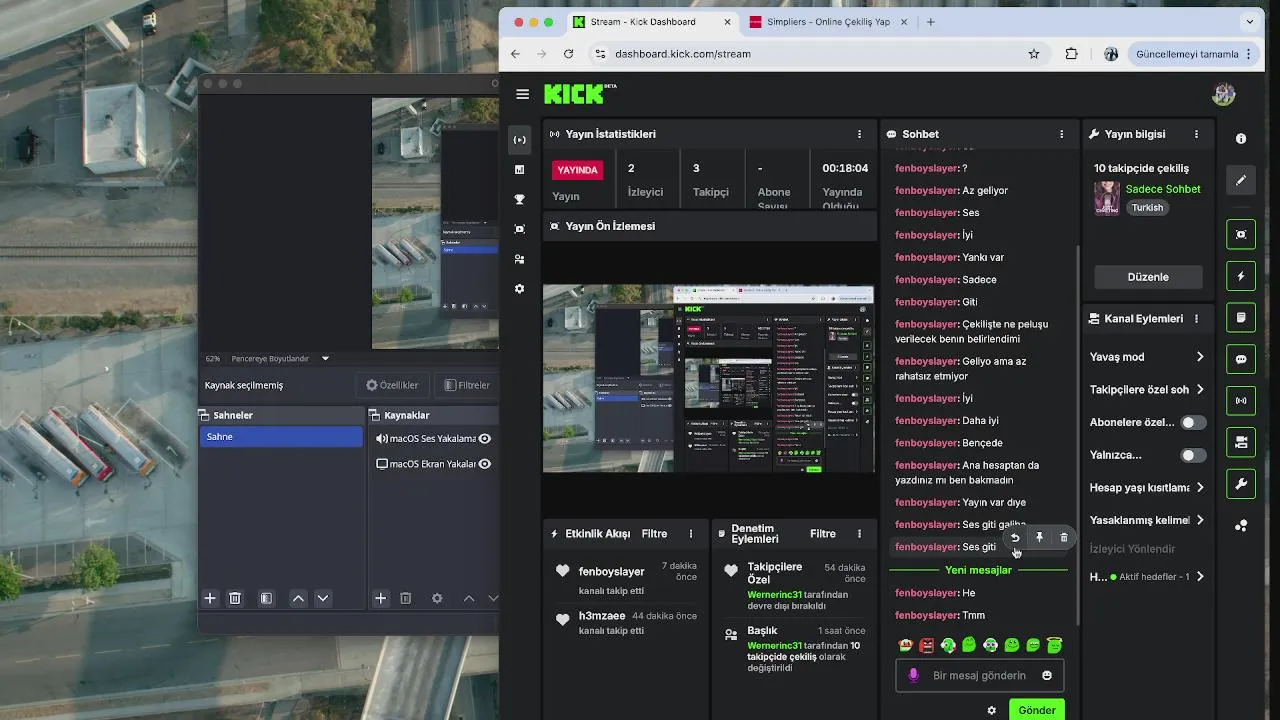Add a new source in OBS Kaynaklar panel

pyautogui.click(x=380, y=598)
